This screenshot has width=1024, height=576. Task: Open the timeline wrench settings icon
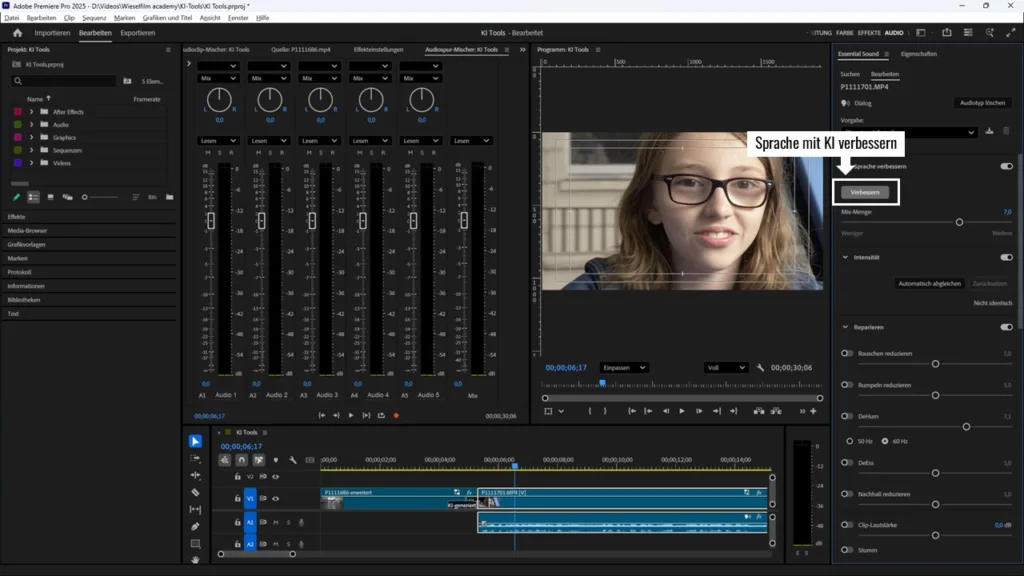click(x=292, y=460)
